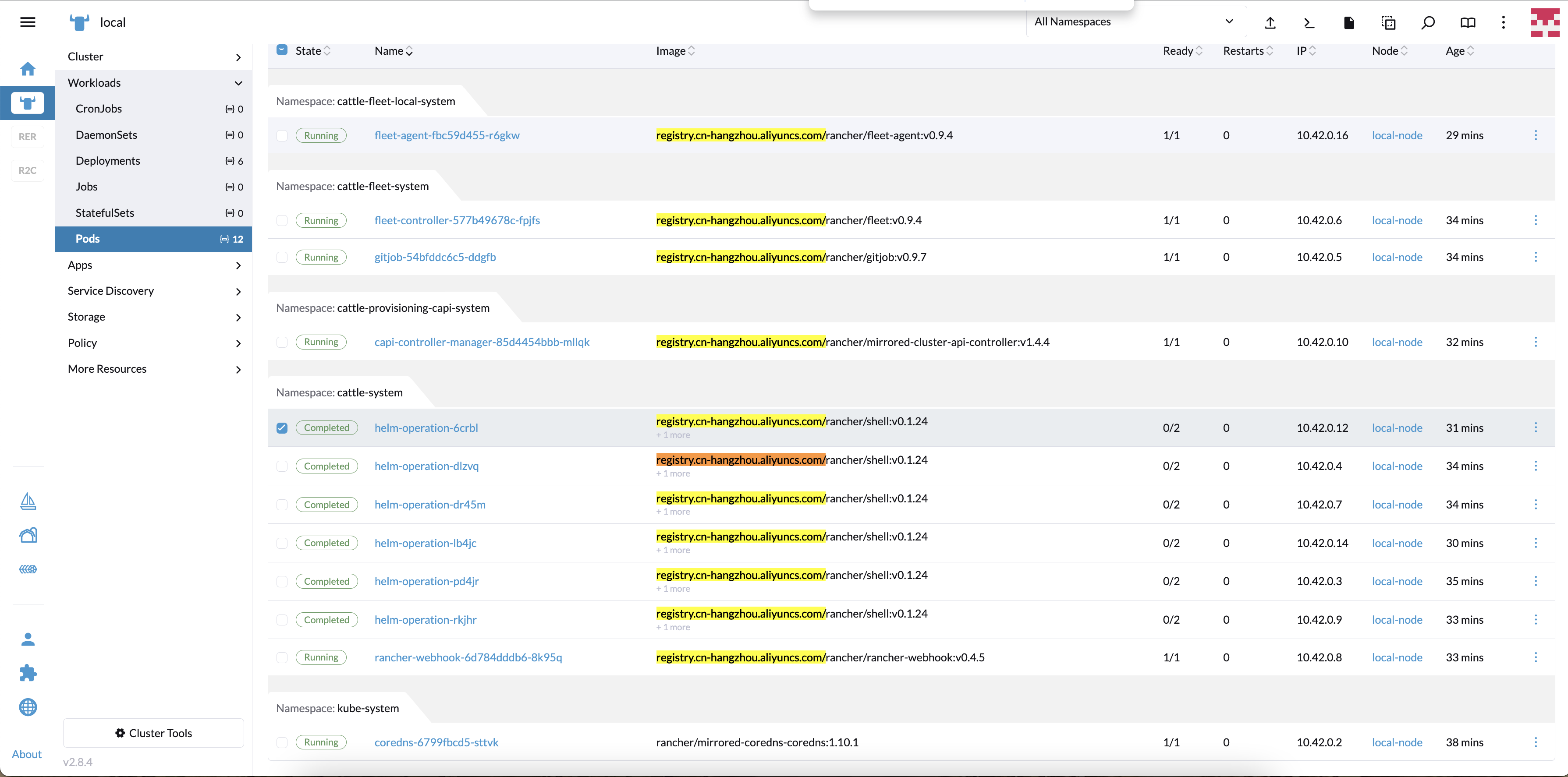The width and height of the screenshot is (1568, 777).
Task: Open the Extensions puzzle piece icon
Action: (x=28, y=673)
